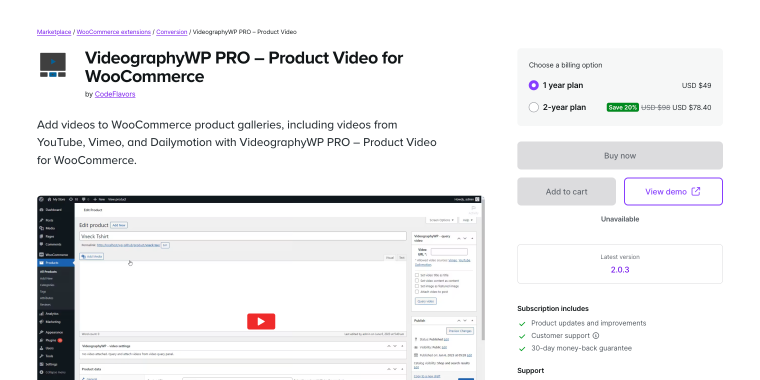Screen dimensions: 760x380
Task: Click the VideographyWP product logo icon
Action: tap(53, 64)
